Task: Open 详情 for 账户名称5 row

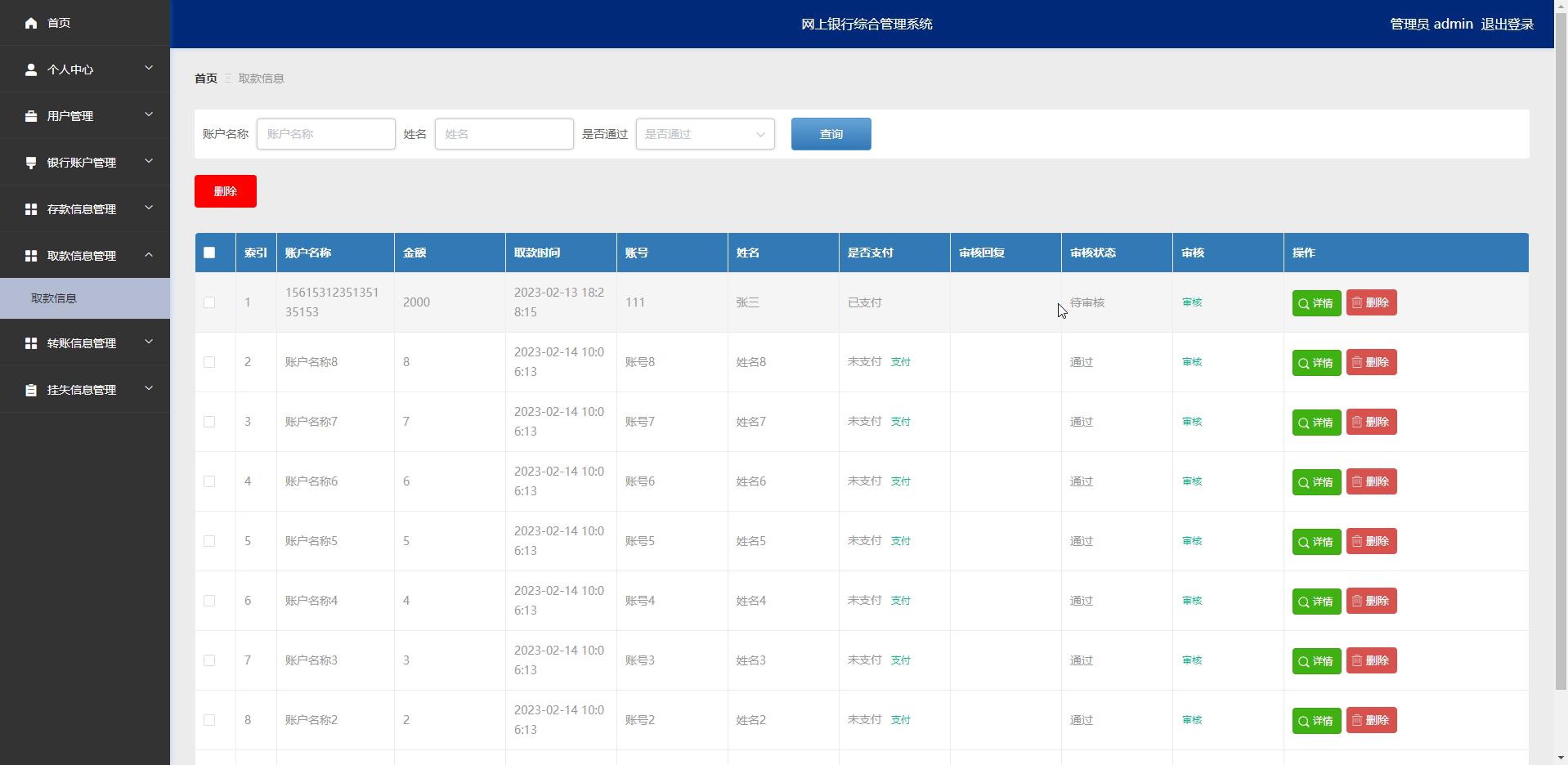Action: (x=1316, y=542)
